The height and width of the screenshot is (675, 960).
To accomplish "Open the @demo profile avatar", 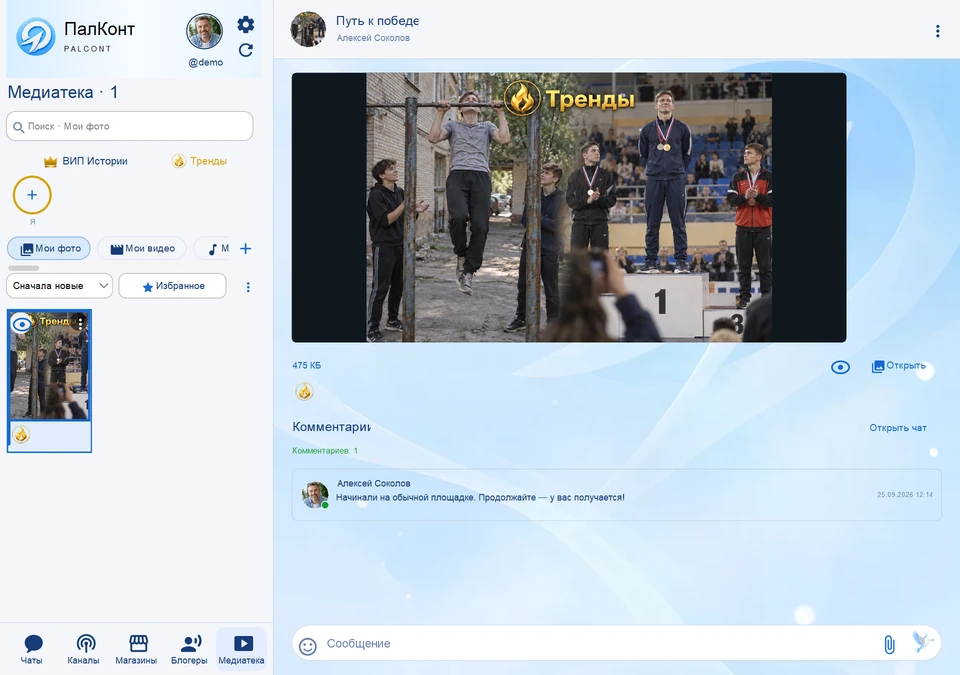I will 204,31.
